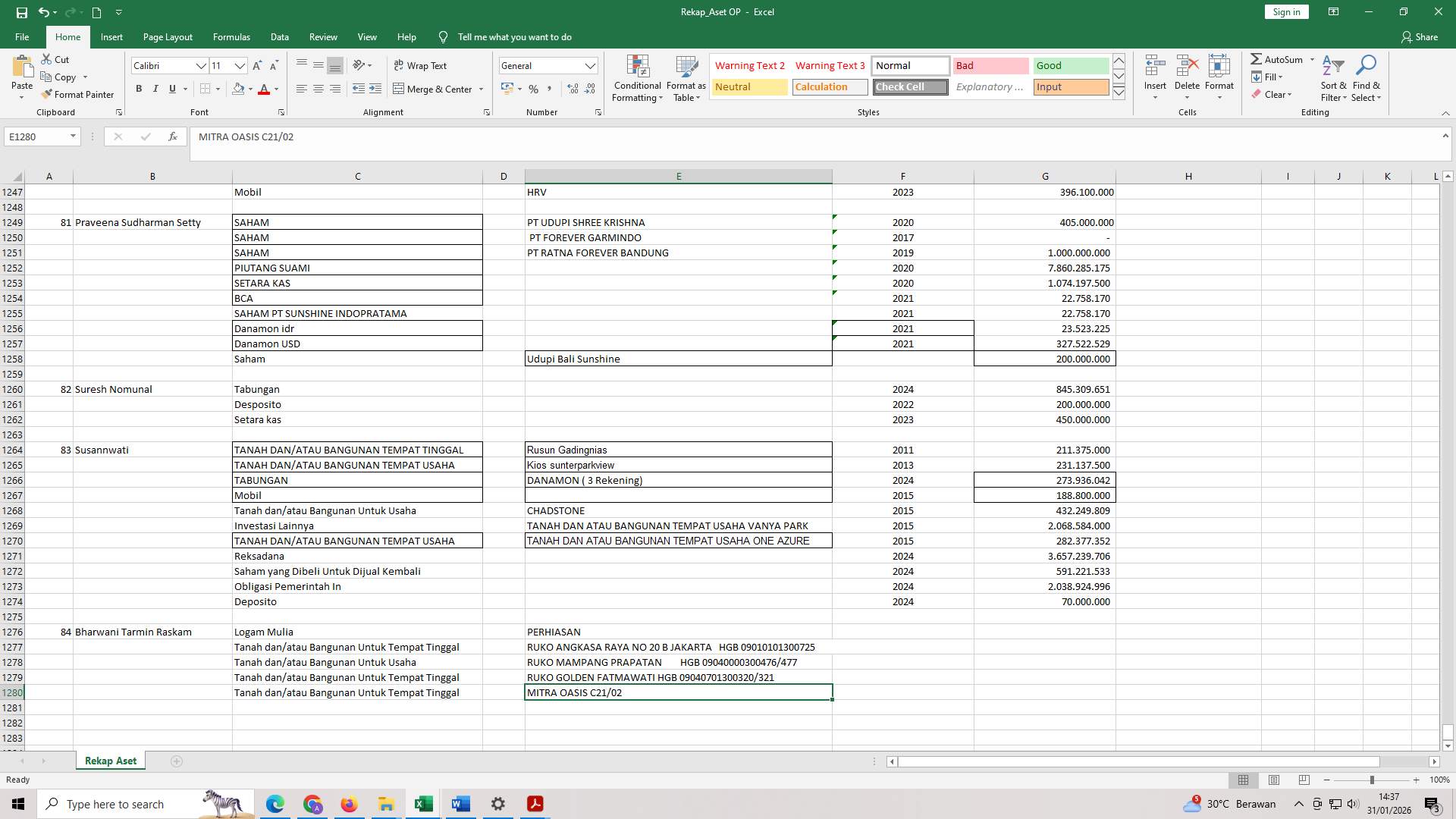
Task: Open the Data ribbon tab
Action: 280,36
